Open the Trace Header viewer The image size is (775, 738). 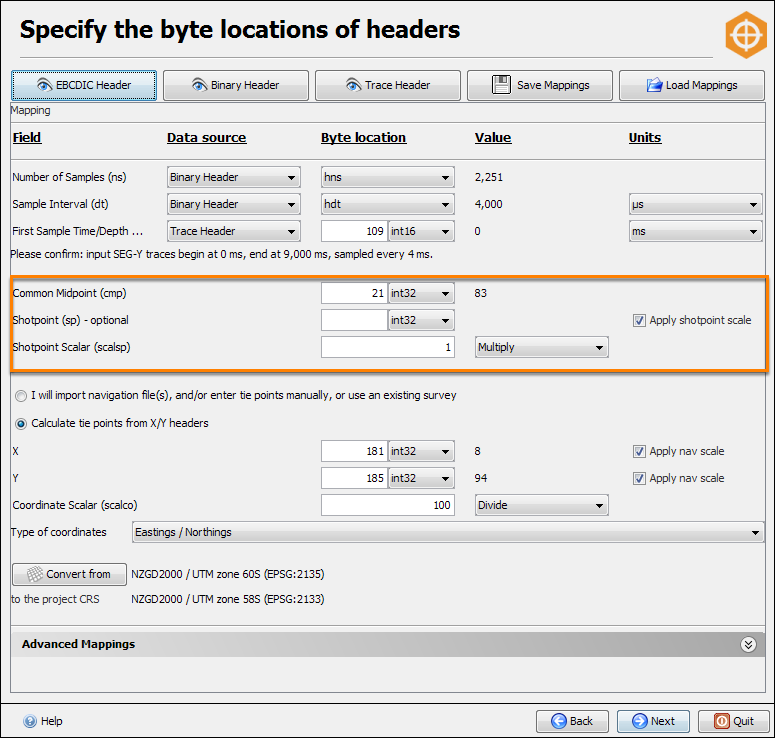coord(388,86)
